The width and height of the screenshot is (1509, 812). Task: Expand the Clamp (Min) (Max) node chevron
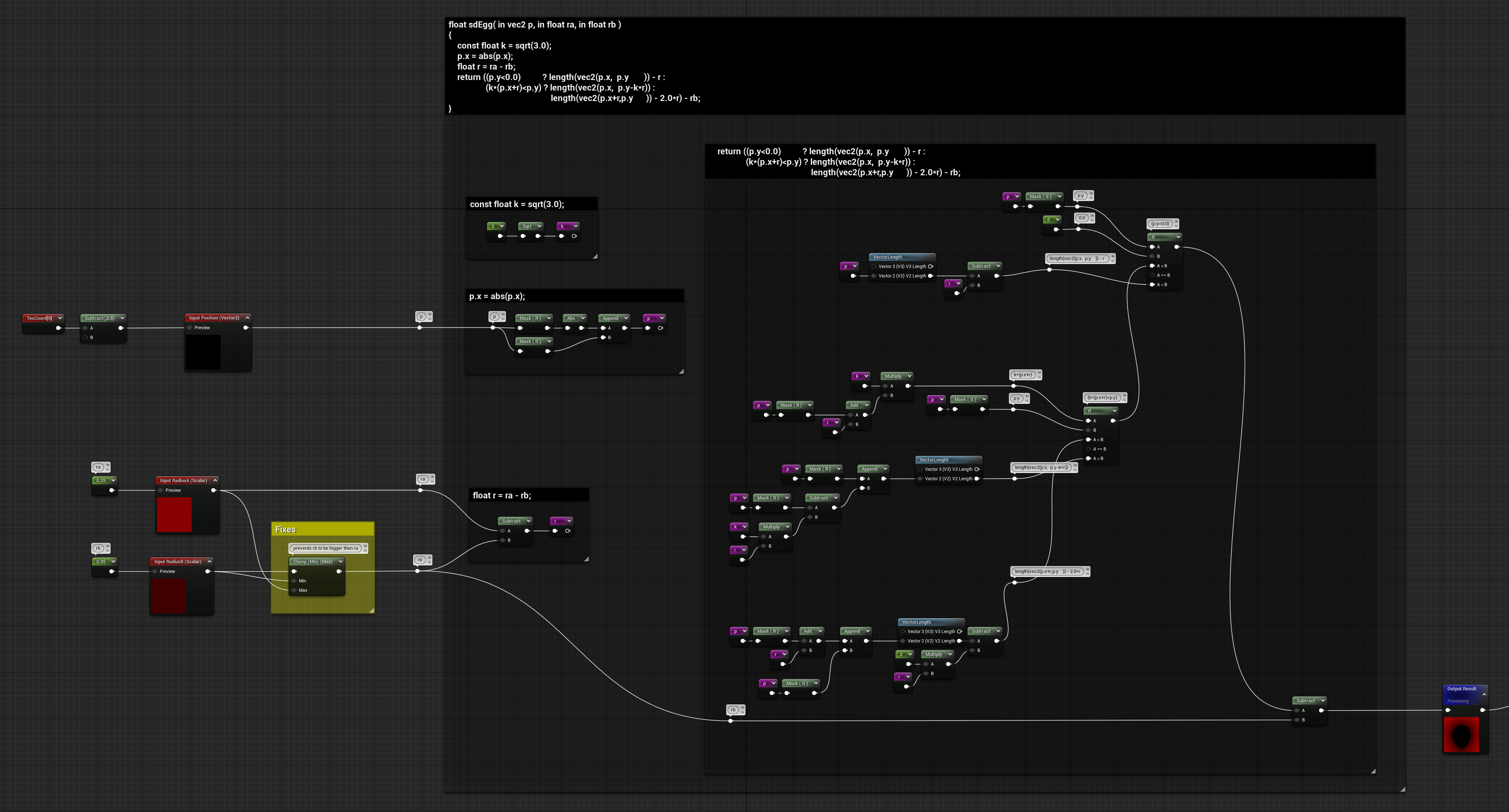click(341, 561)
